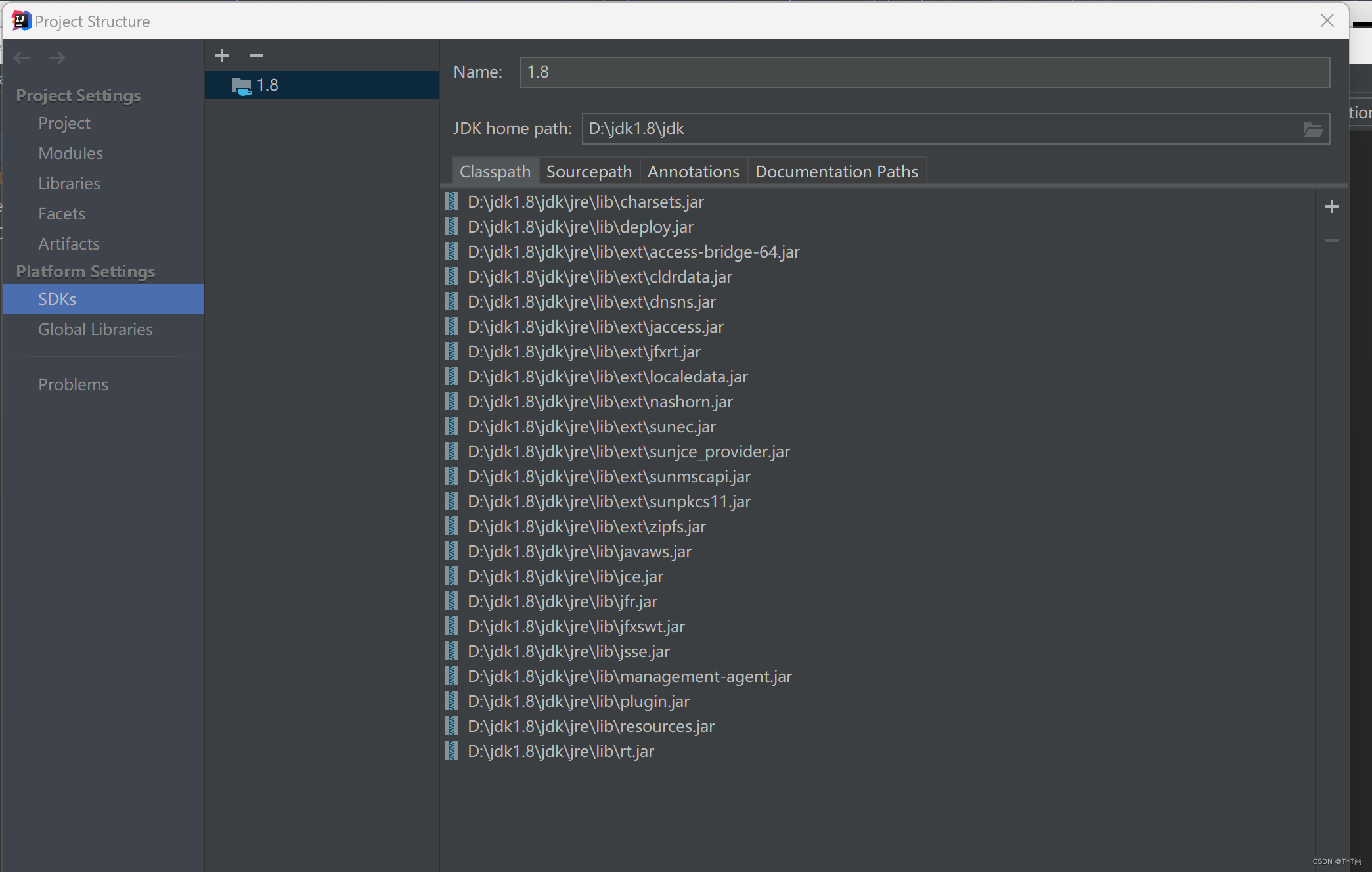This screenshot has width=1372, height=872.
Task: Select the 1.8 SDK entry
Action: pos(267,85)
